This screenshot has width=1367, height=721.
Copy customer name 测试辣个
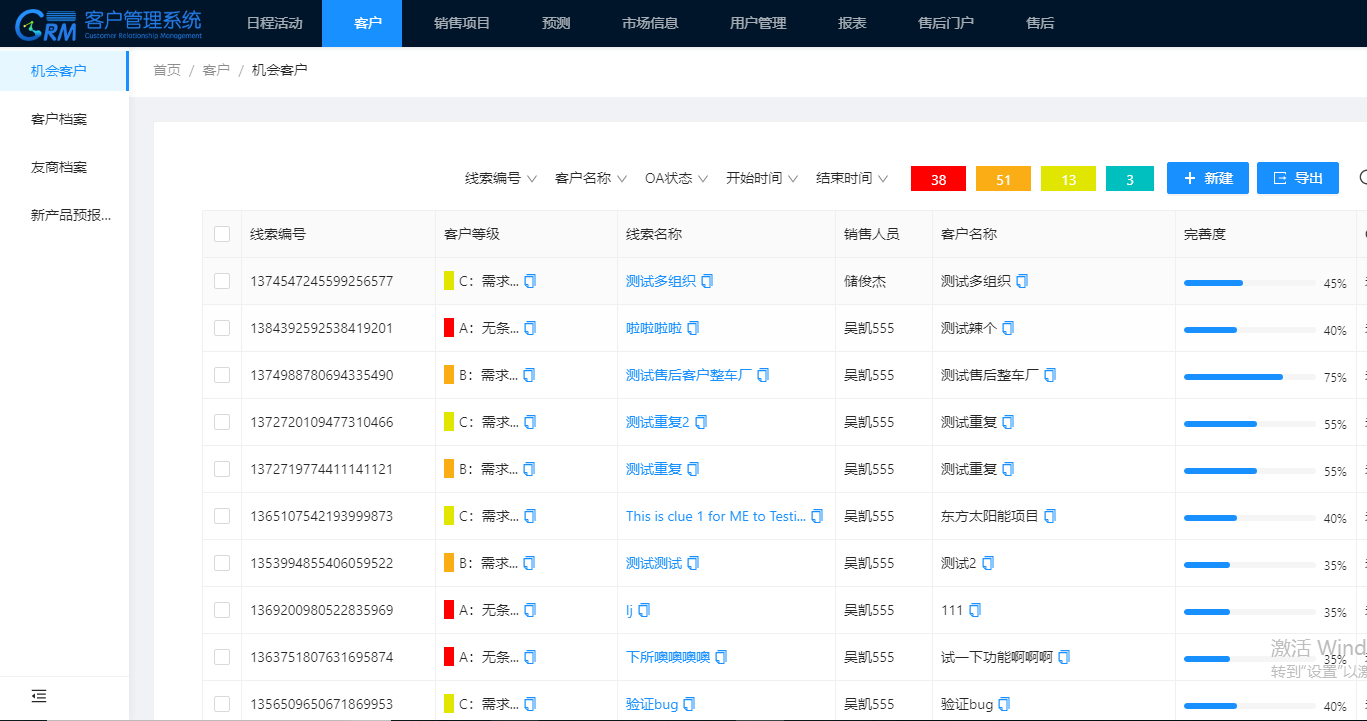pos(1008,328)
